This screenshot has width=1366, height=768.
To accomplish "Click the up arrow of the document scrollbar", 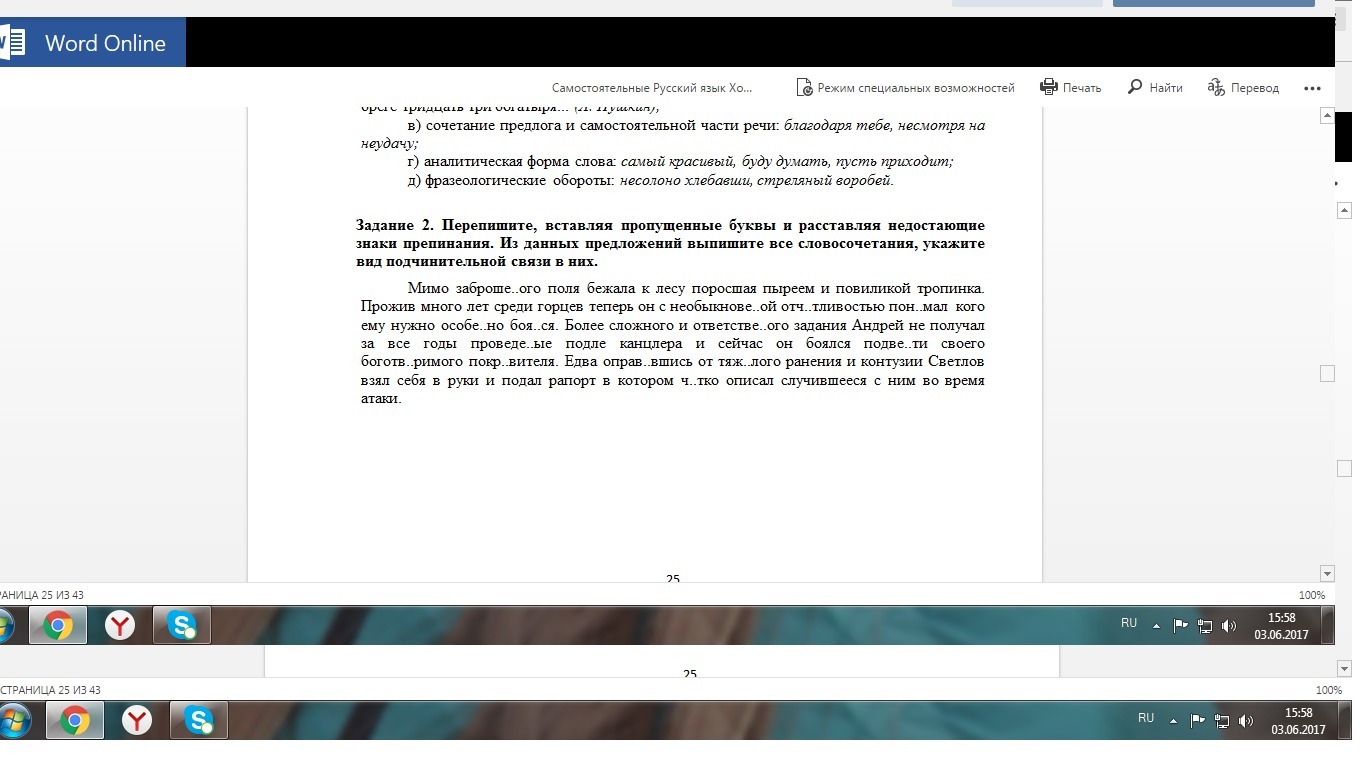I will click(x=1327, y=116).
